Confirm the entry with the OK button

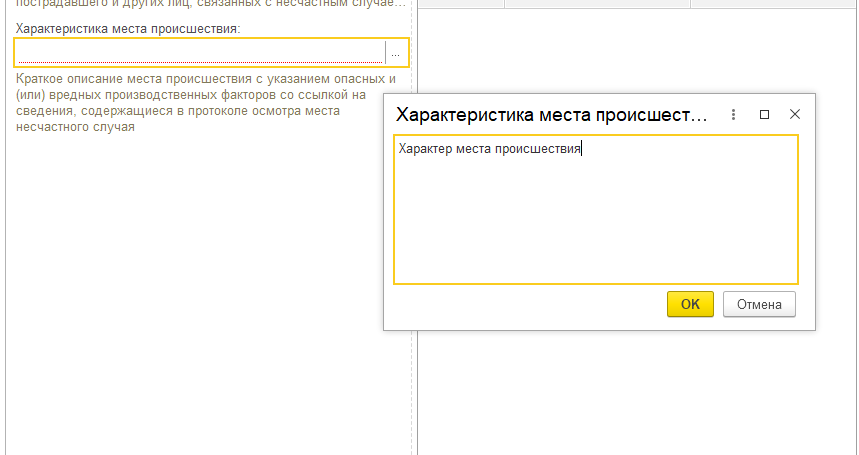[690, 304]
